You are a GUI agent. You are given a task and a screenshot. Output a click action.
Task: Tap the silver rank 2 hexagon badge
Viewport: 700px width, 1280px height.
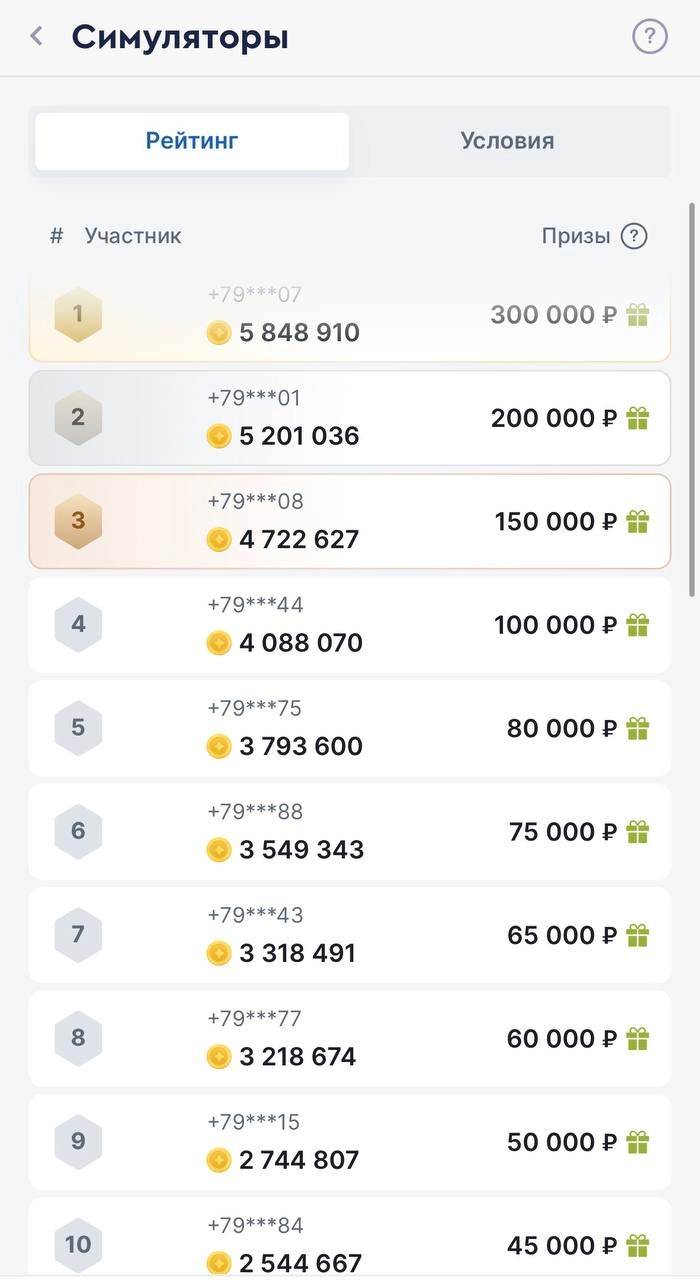click(x=78, y=418)
